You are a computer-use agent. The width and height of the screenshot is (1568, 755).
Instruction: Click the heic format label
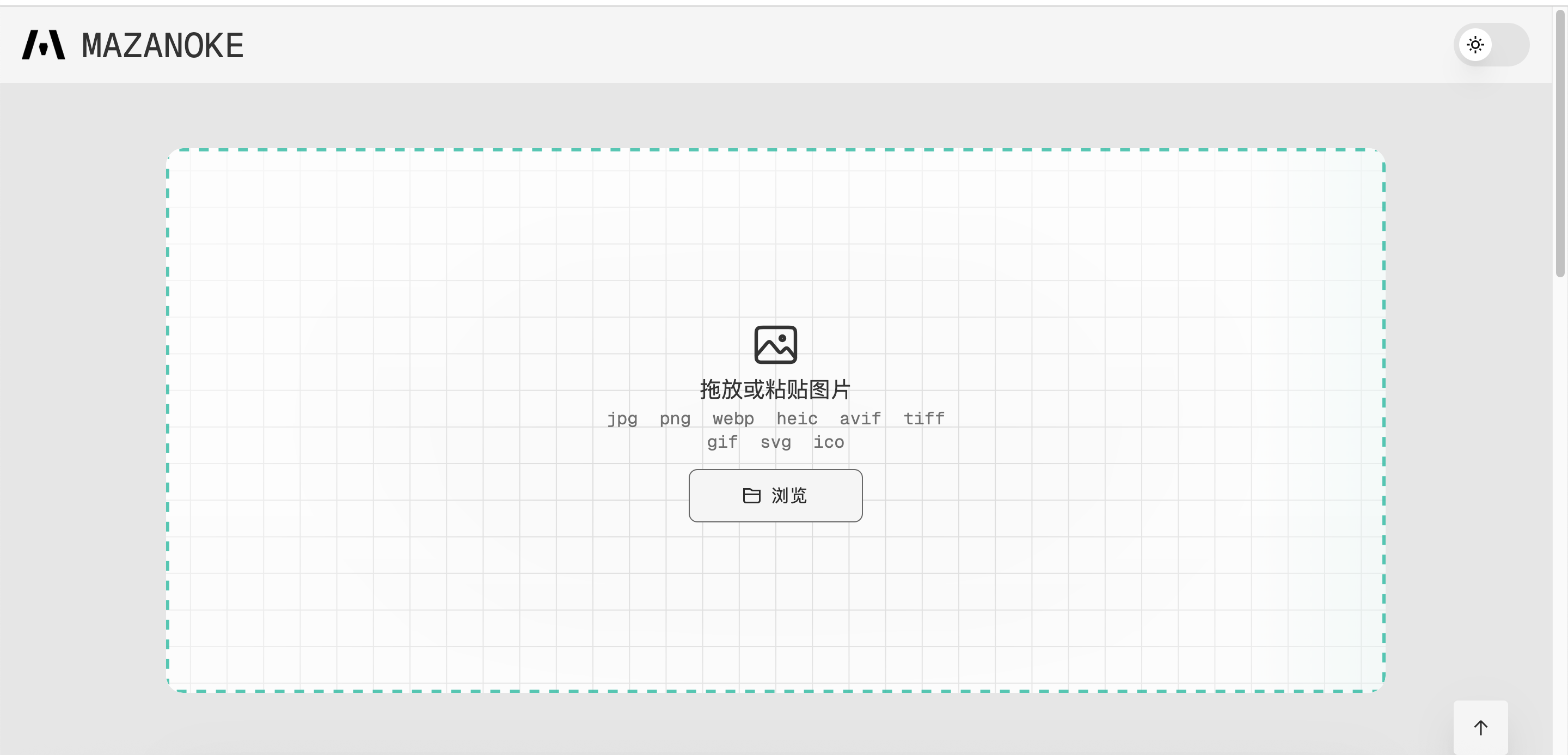coord(797,419)
